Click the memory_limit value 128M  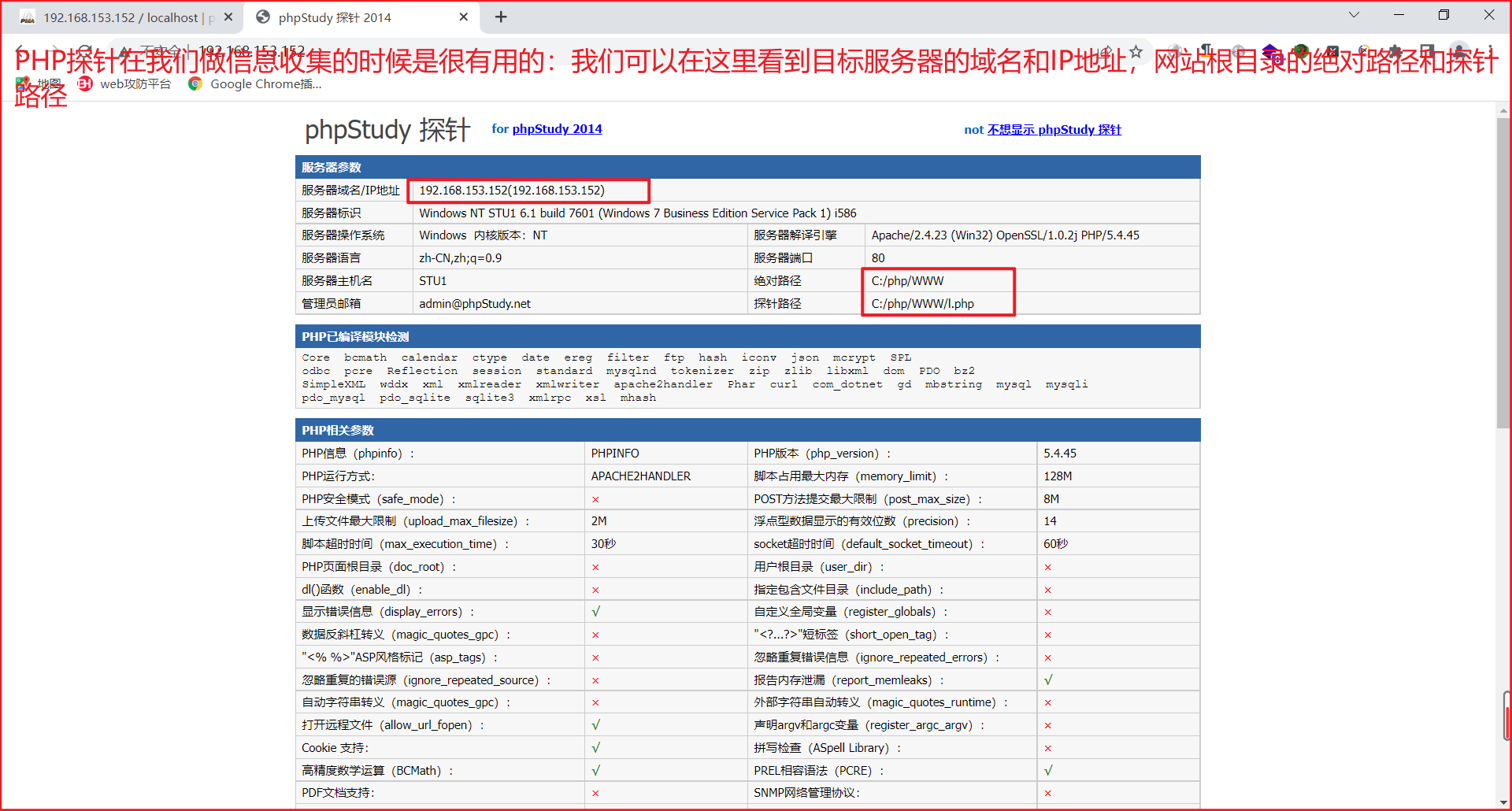[1058, 476]
